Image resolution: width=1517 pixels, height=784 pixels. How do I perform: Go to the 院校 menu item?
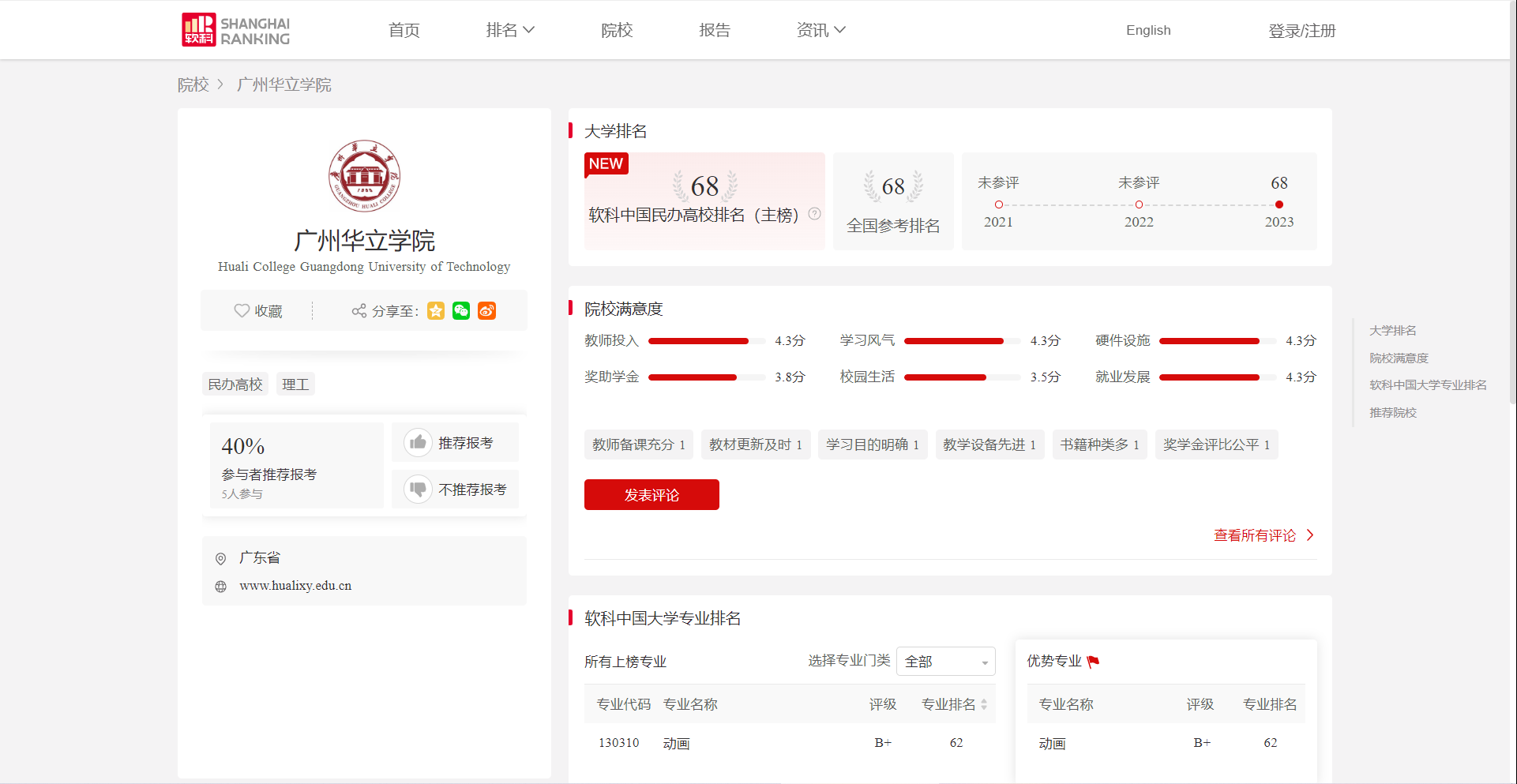pyautogui.click(x=617, y=30)
